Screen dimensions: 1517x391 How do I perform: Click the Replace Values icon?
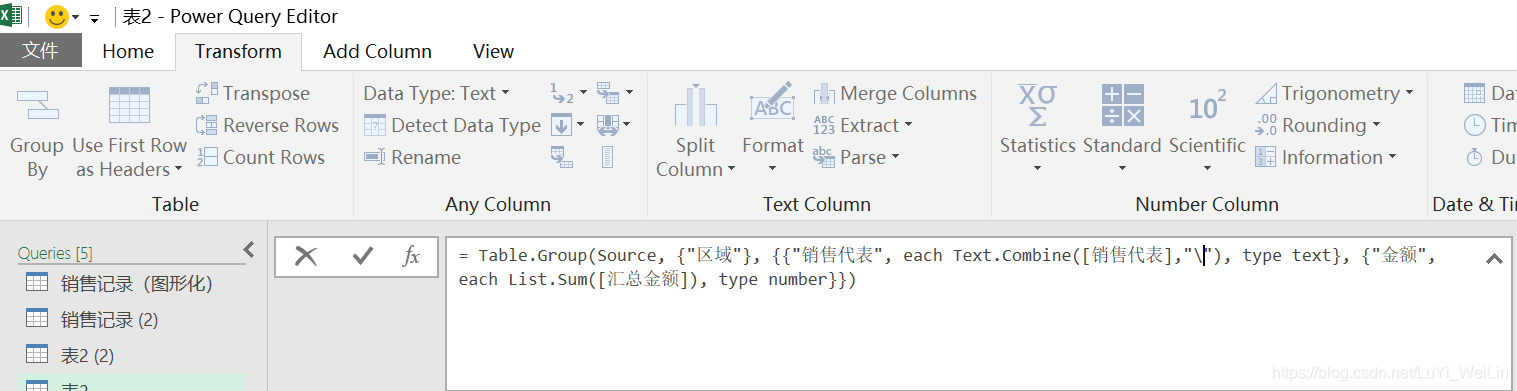click(562, 93)
